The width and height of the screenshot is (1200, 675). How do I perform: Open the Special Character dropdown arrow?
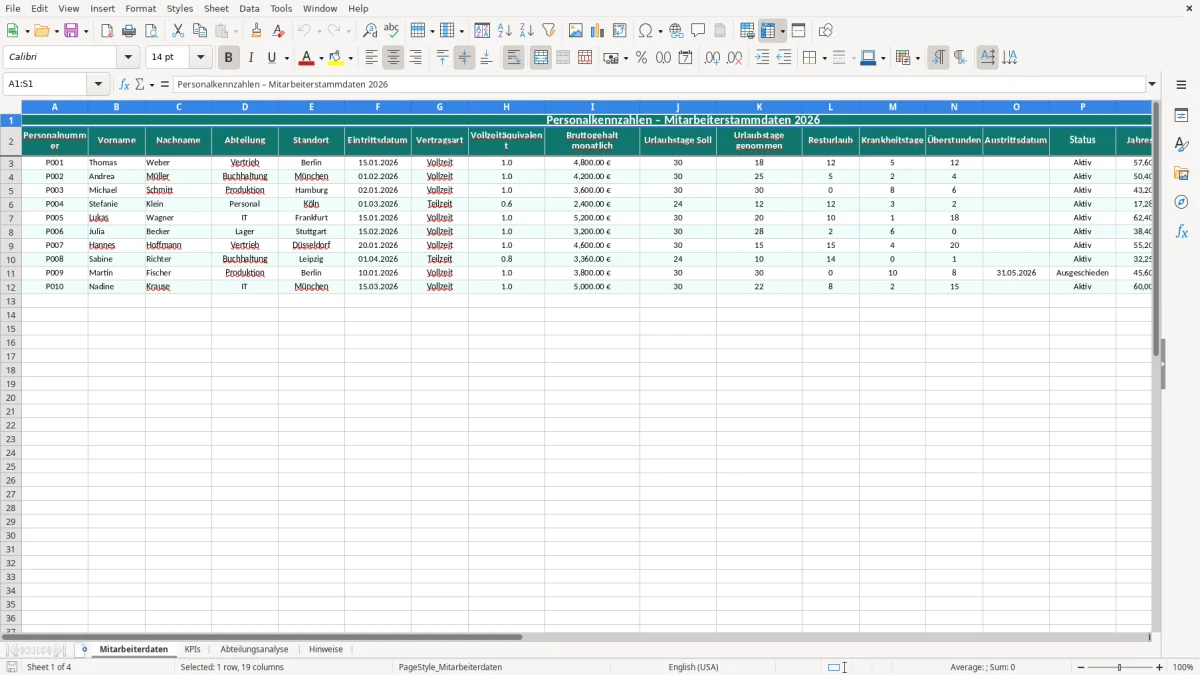click(659, 31)
